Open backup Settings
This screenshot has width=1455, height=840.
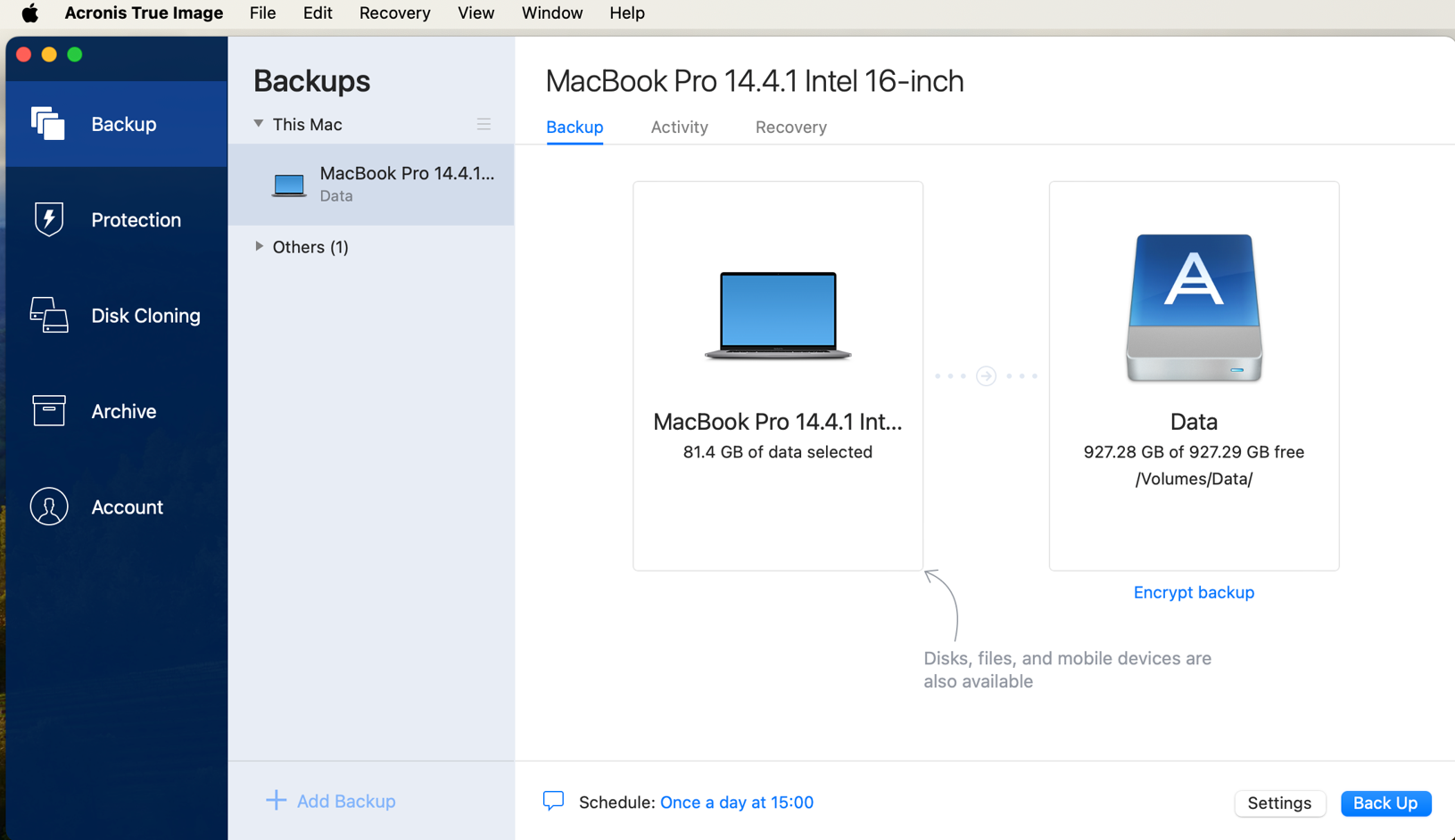(1279, 803)
